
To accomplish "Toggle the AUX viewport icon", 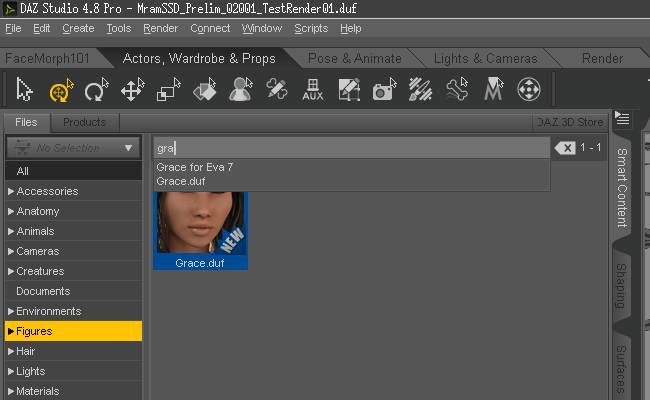I will point(313,89).
